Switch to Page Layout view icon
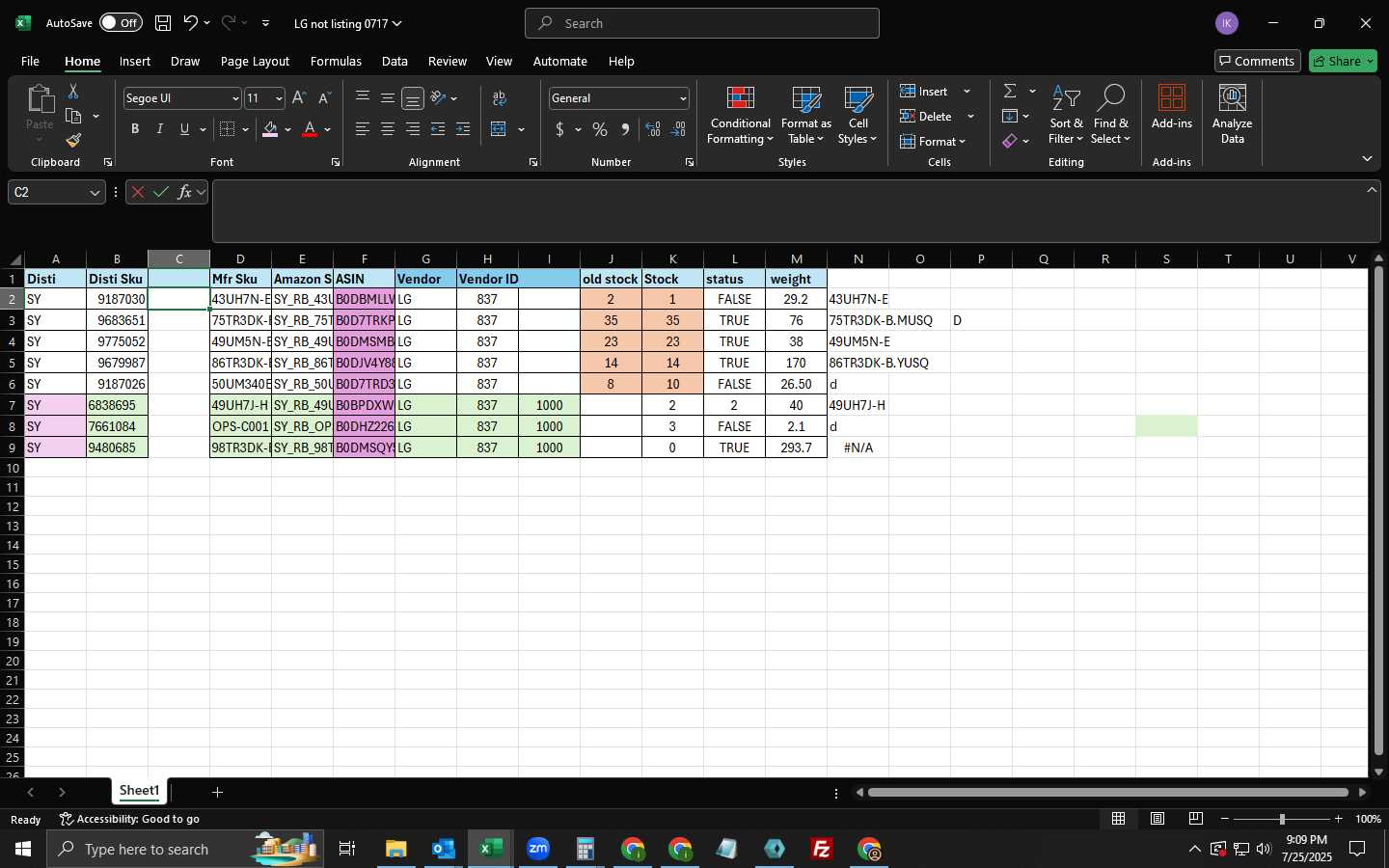This screenshot has width=1389, height=868. tap(1157, 819)
